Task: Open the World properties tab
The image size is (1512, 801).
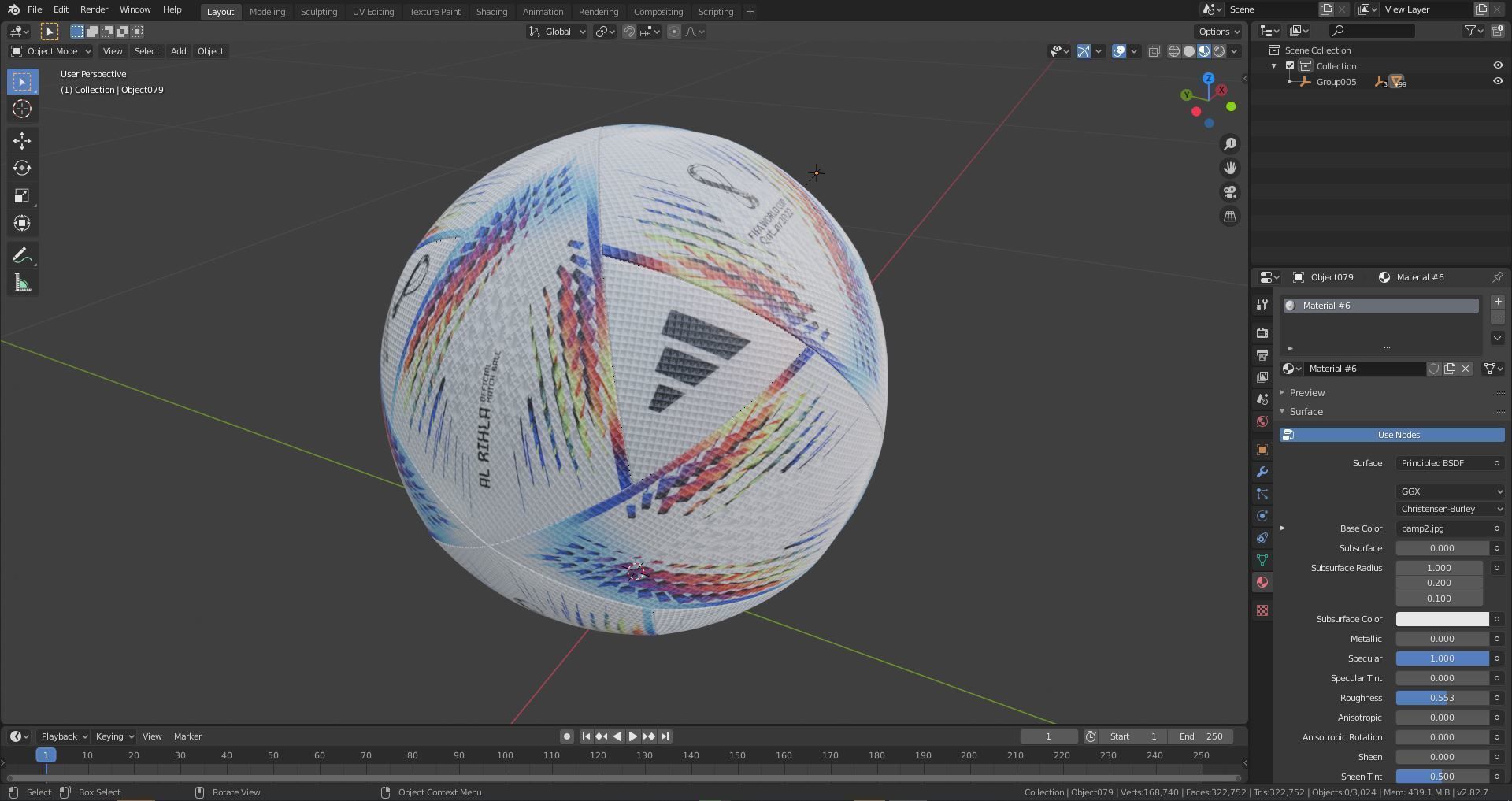Action: pyautogui.click(x=1262, y=421)
